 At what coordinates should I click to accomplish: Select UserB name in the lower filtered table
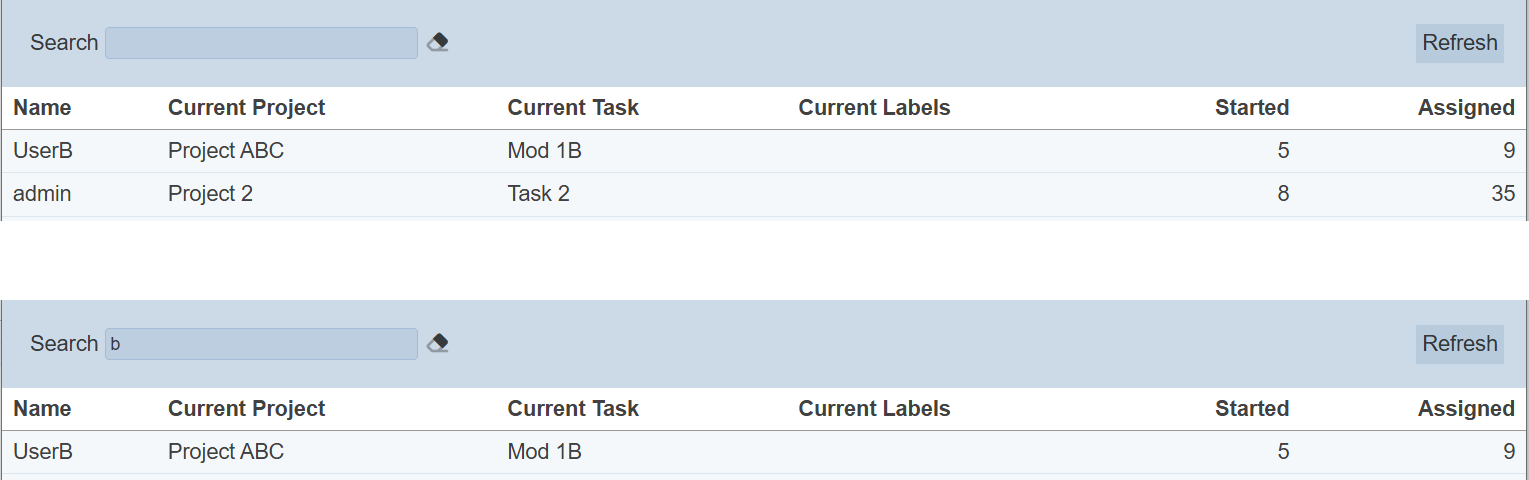(x=43, y=452)
